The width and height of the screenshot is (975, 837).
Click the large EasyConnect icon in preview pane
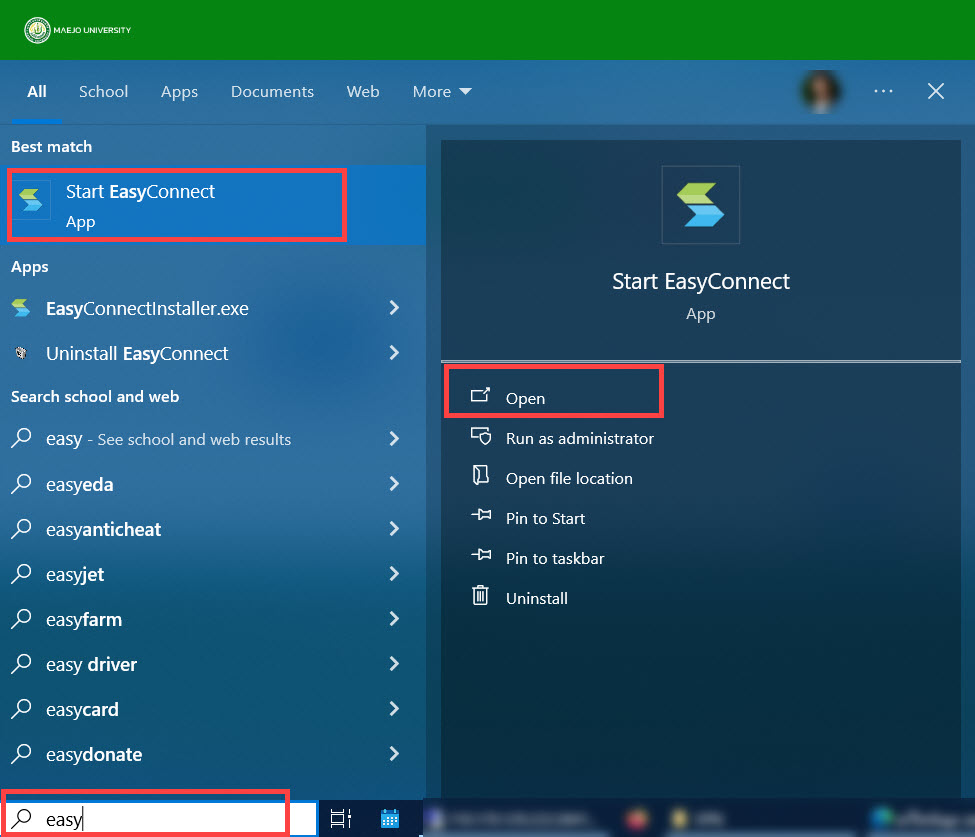coord(700,205)
